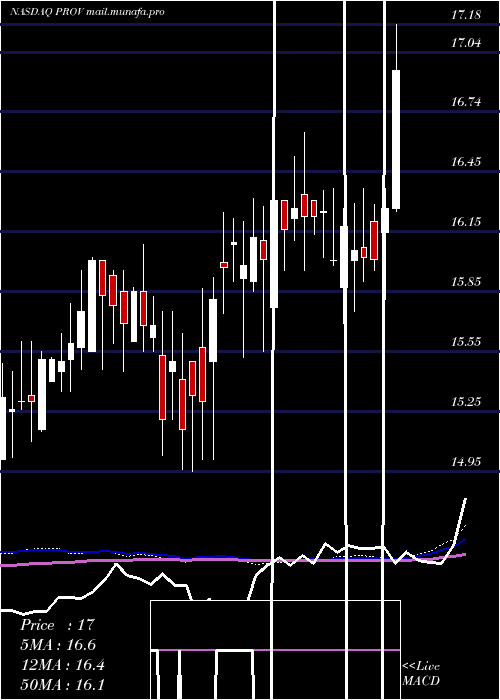Click the 5MA : 16.6 readout

pos(58,645)
